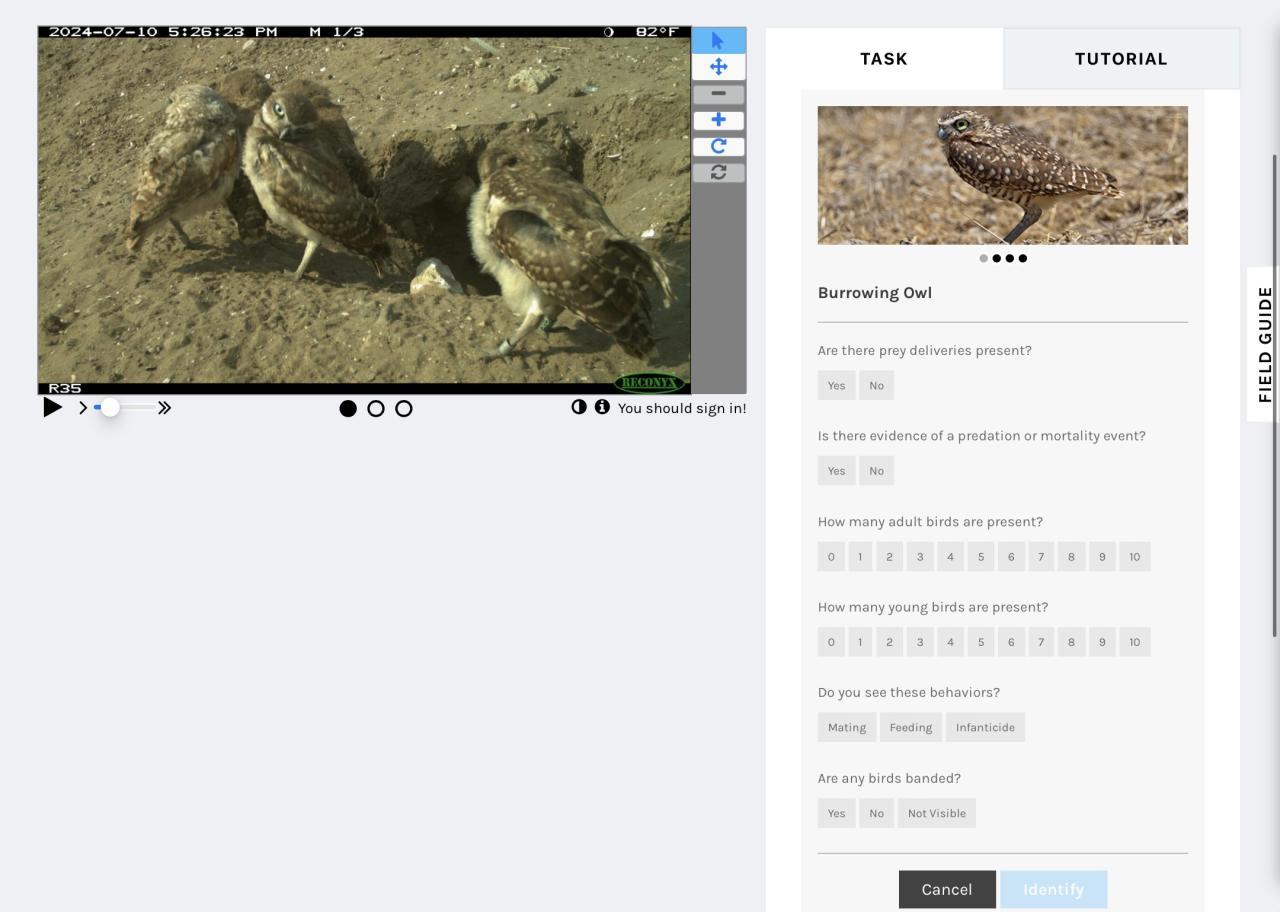Choose 10 adult birds present
The width and height of the screenshot is (1280, 912).
(1134, 557)
